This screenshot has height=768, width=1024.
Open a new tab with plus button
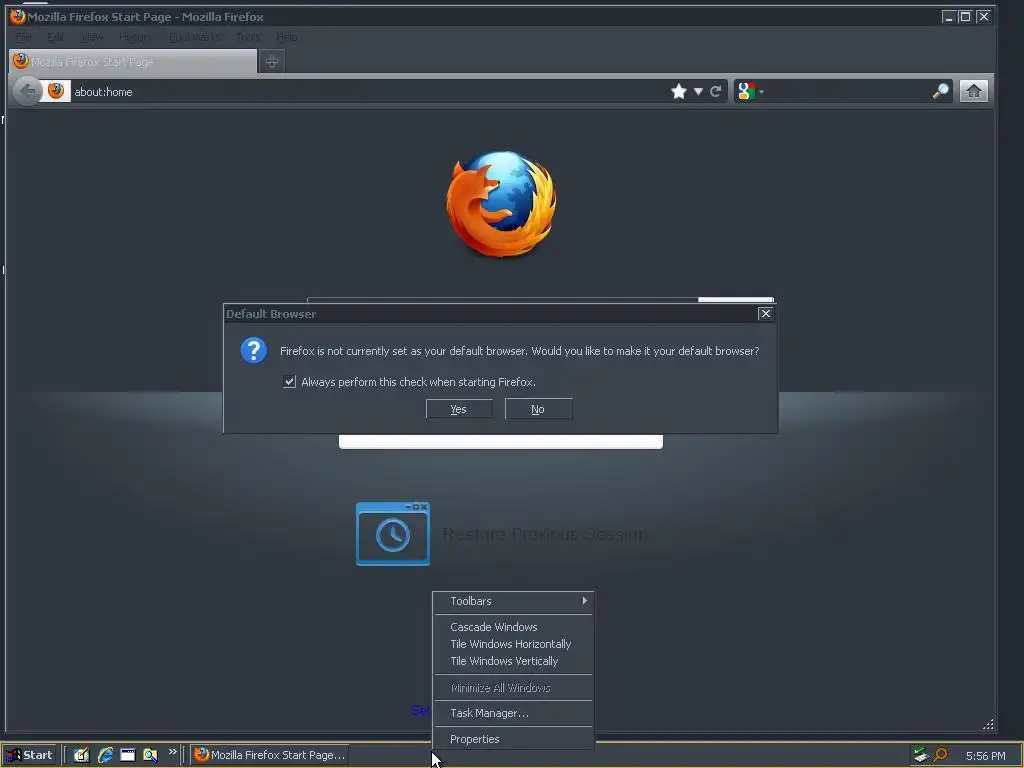point(272,61)
